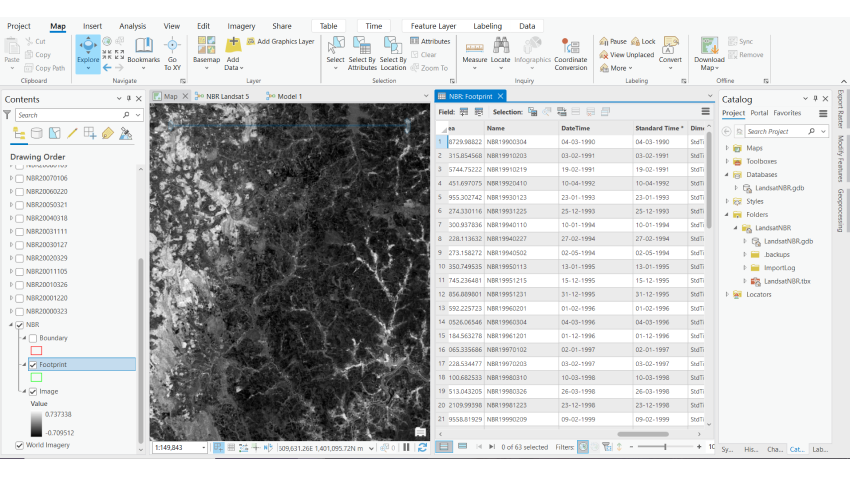Choose the Measure tool
This screenshot has height=479, width=850.
coord(474,54)
